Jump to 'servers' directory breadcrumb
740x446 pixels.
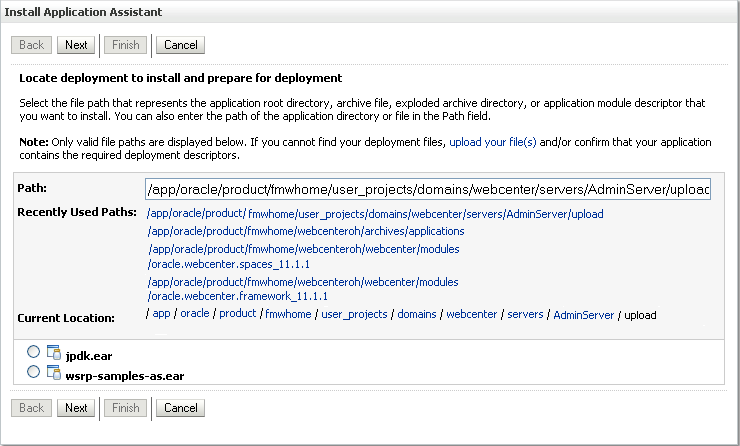525,314
